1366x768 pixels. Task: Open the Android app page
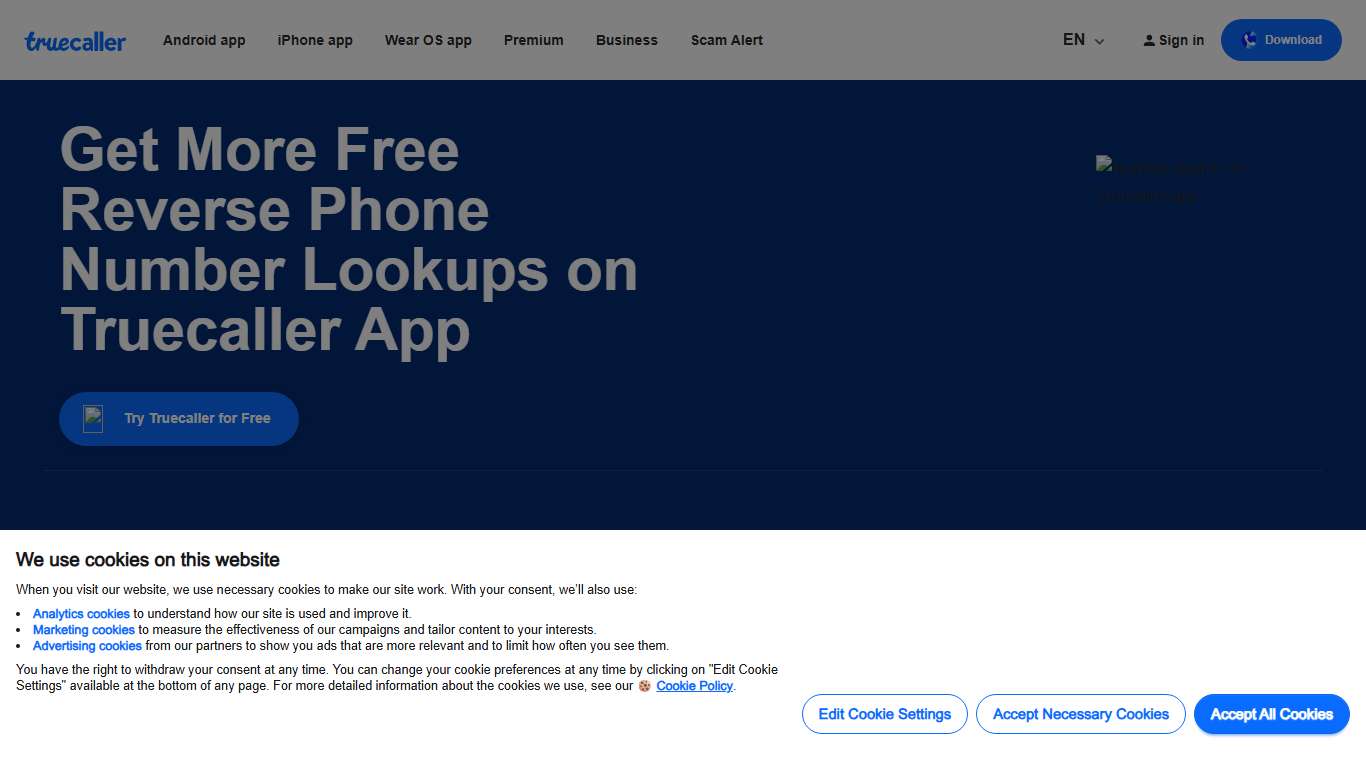[x=204, y=40]
